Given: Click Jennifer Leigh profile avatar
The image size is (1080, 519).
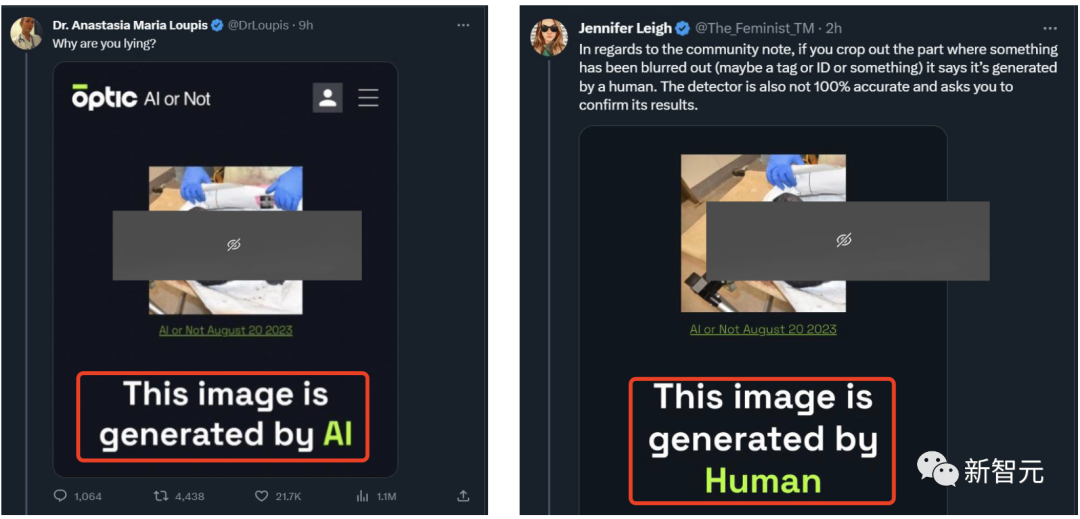Looking at the screenshot, I should pos(548,37).
